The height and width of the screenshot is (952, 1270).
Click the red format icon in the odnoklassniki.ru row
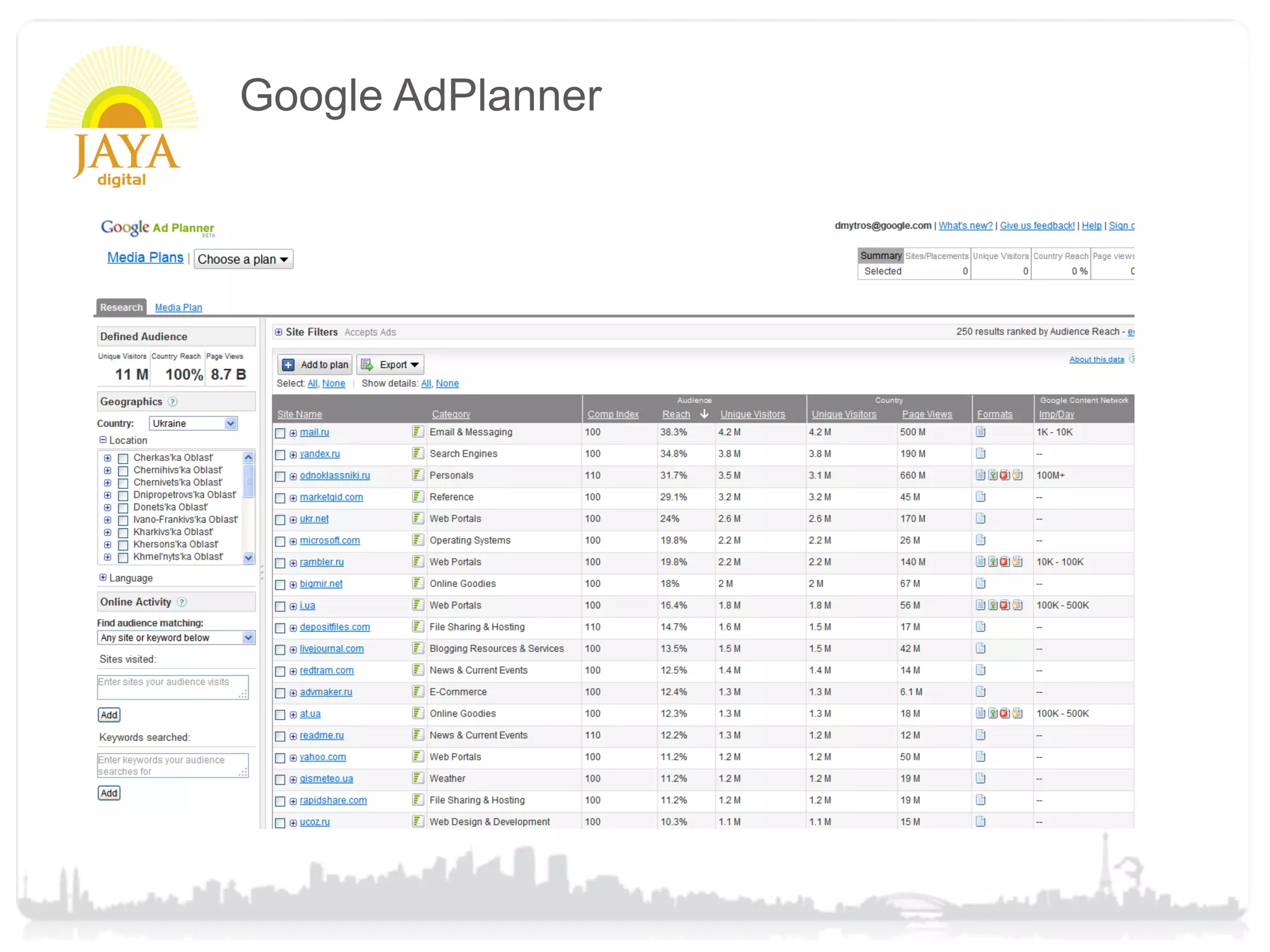pyautogui.click(x=1005, y=475)
